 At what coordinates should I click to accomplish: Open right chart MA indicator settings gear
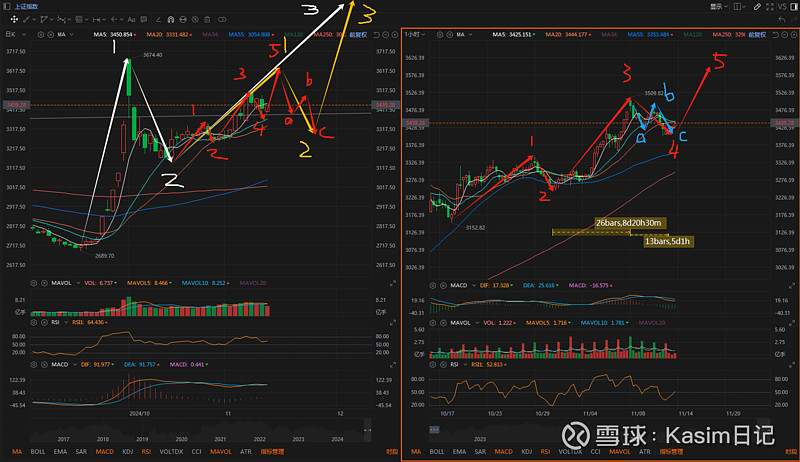click(x=439, y=35)
